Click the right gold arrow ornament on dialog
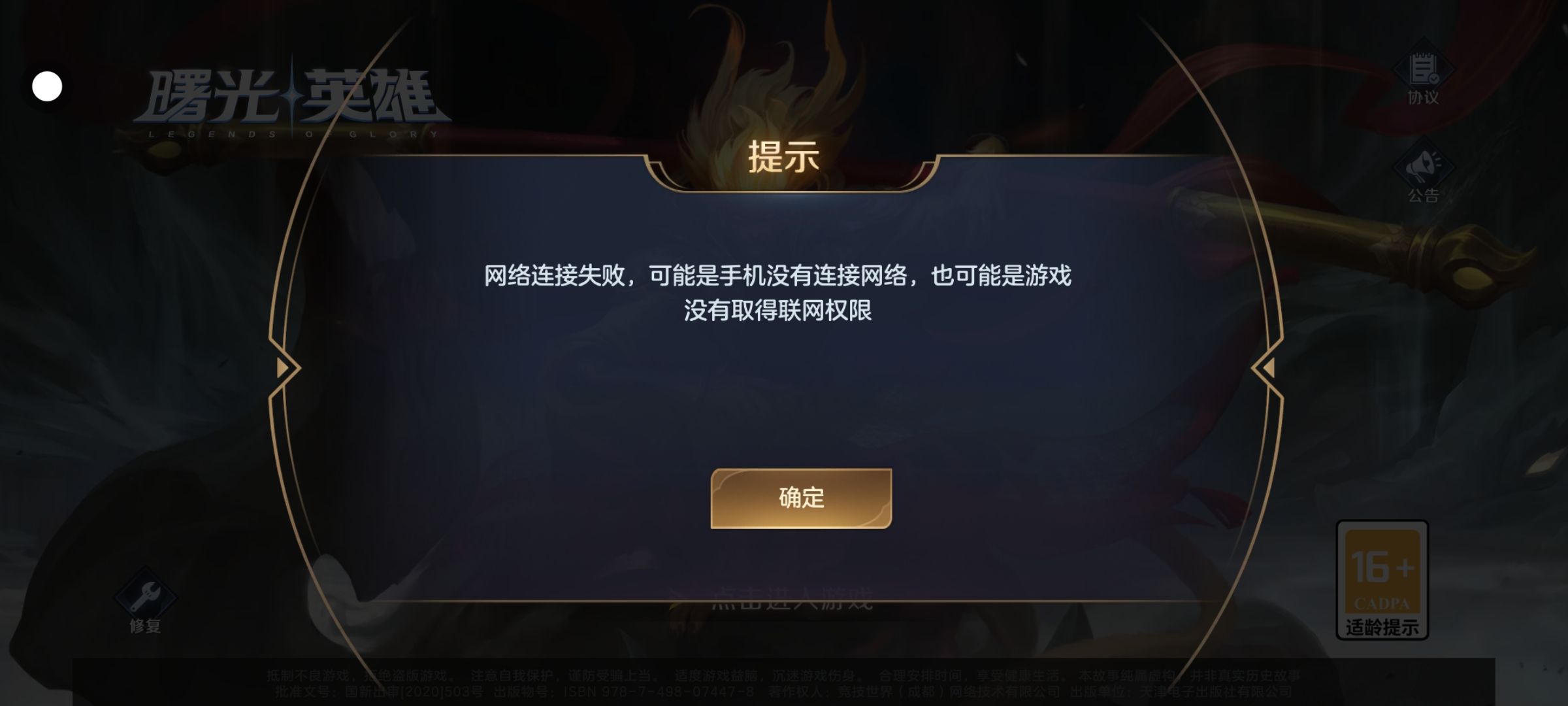Viewport: 1568px width, 706px height. (x=1267, y=368)
